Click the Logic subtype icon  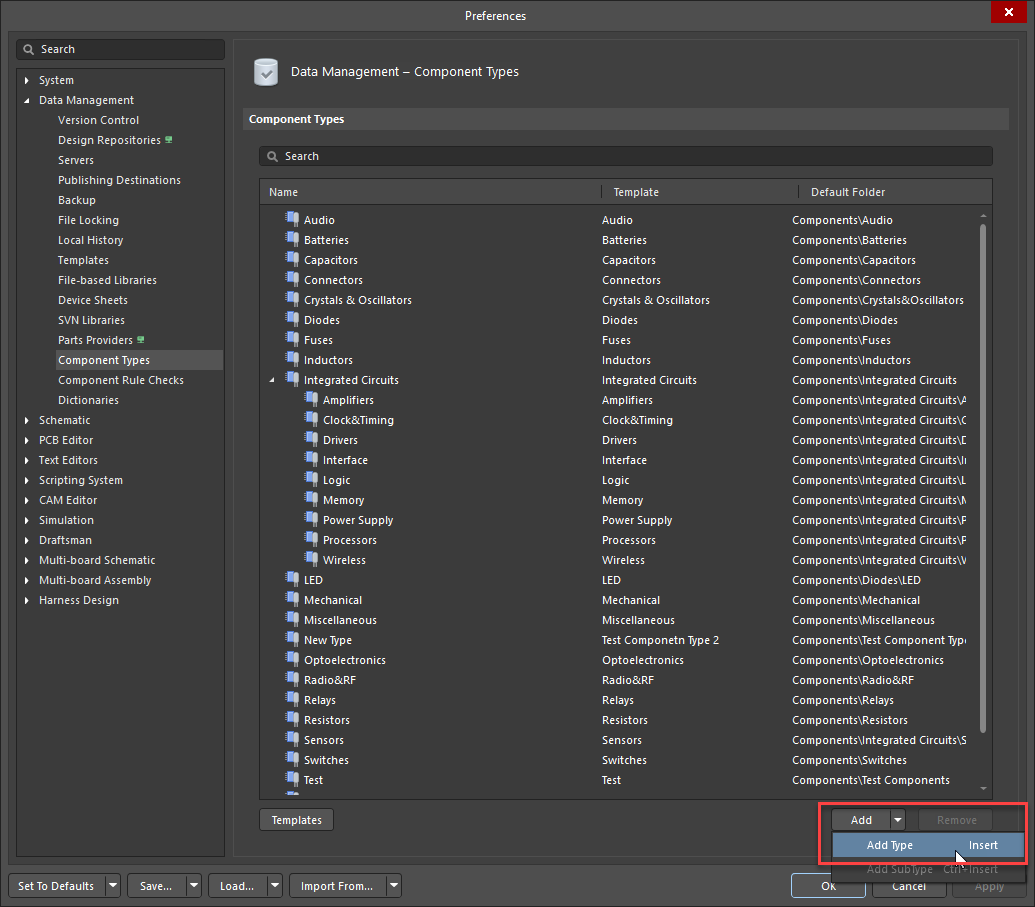click(312, 479)
